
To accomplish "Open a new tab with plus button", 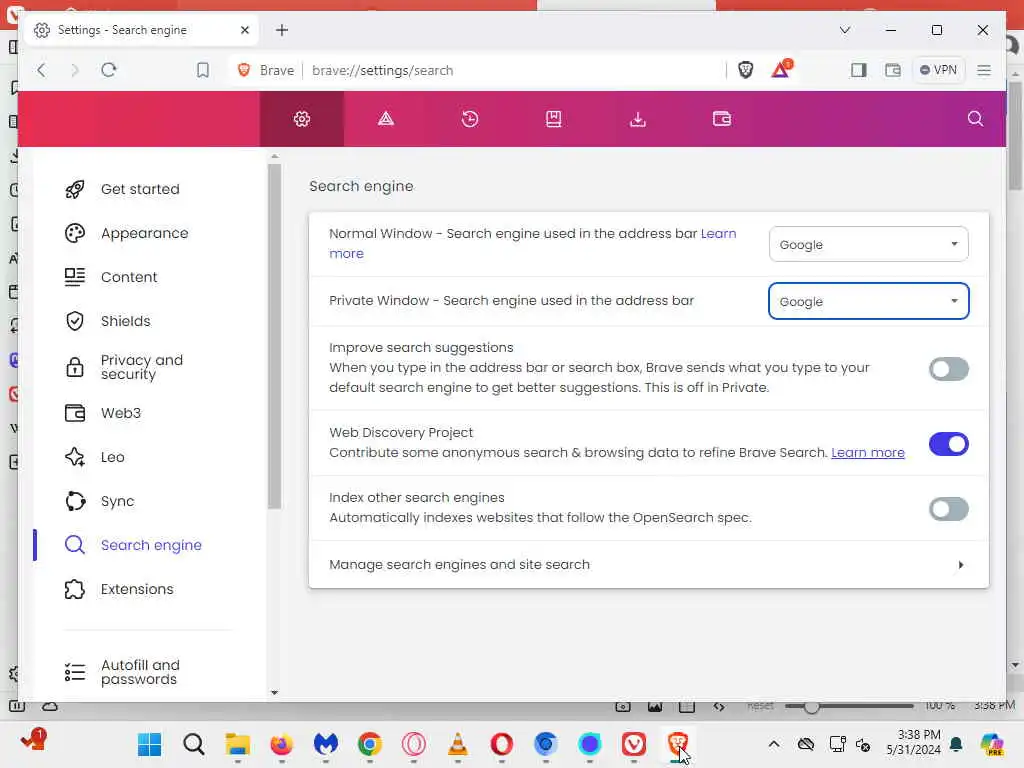I will (x=282, y=30).
